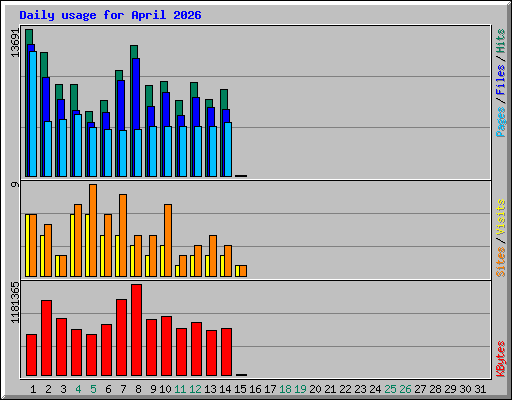
Task: Click day 1 on the x-axis
Action: [33, 389]
